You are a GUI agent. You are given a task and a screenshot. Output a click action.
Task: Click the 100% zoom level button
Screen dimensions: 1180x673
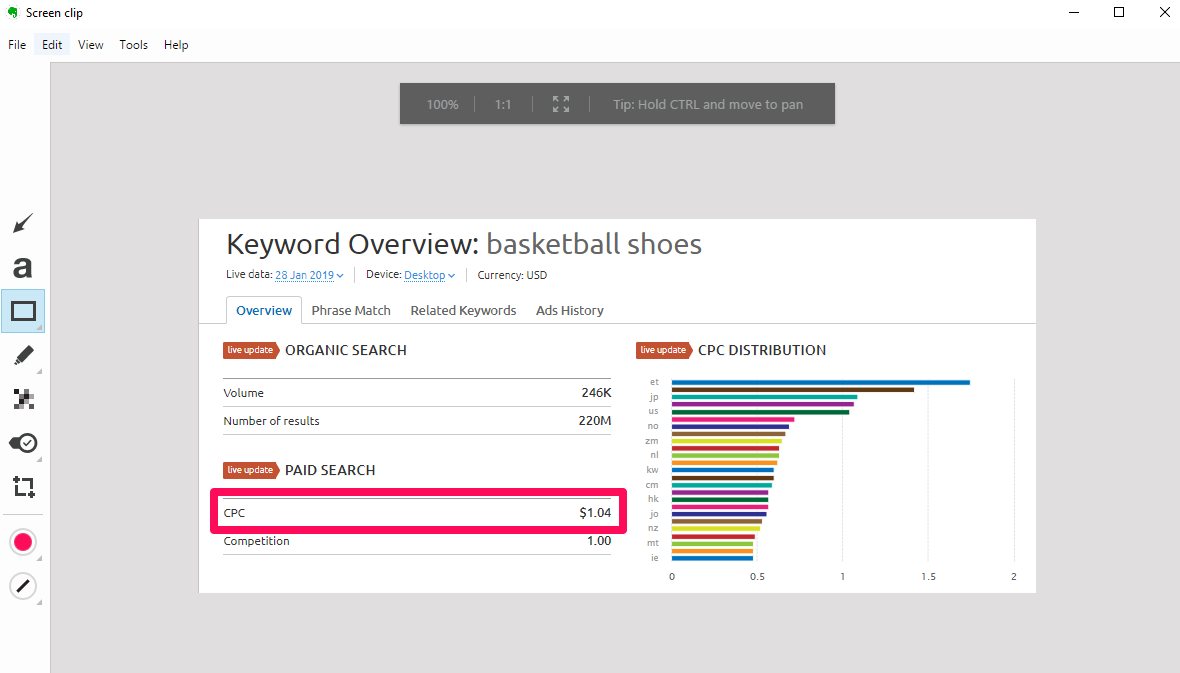click(x=442, y=104)
